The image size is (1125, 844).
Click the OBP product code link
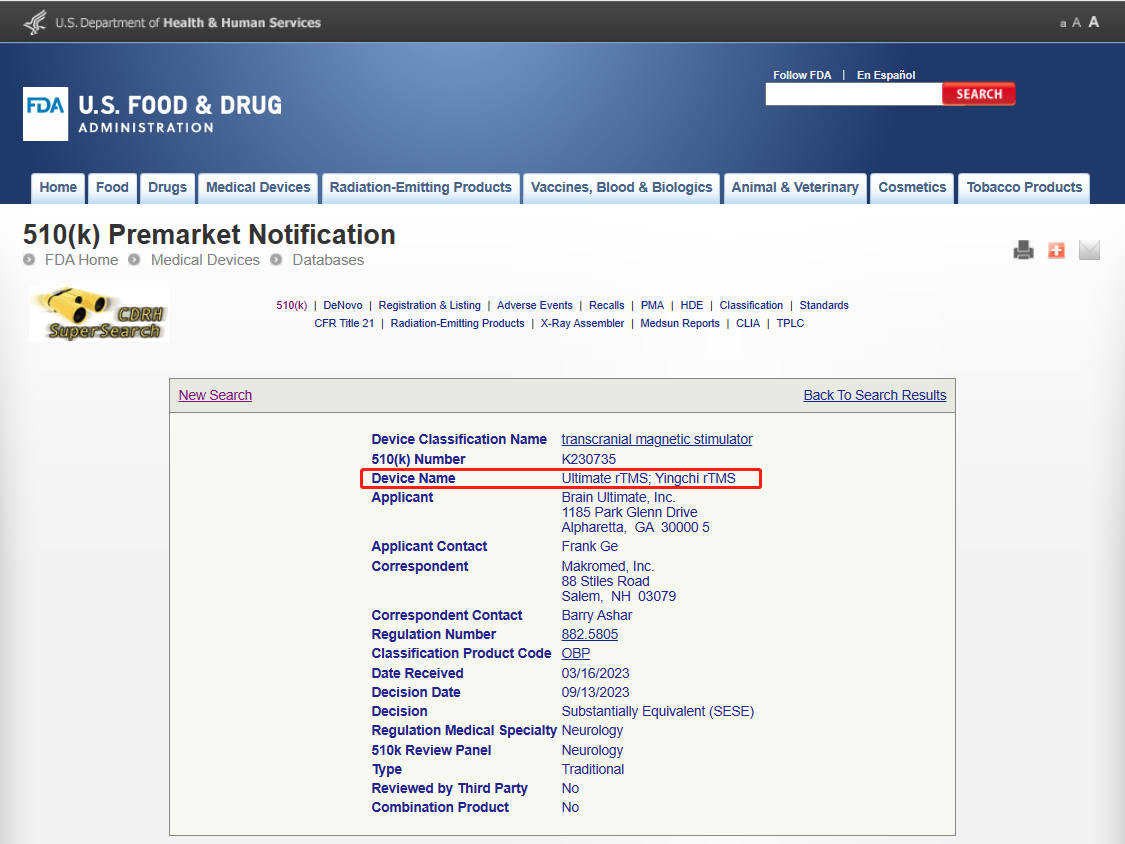coord(576,653)
